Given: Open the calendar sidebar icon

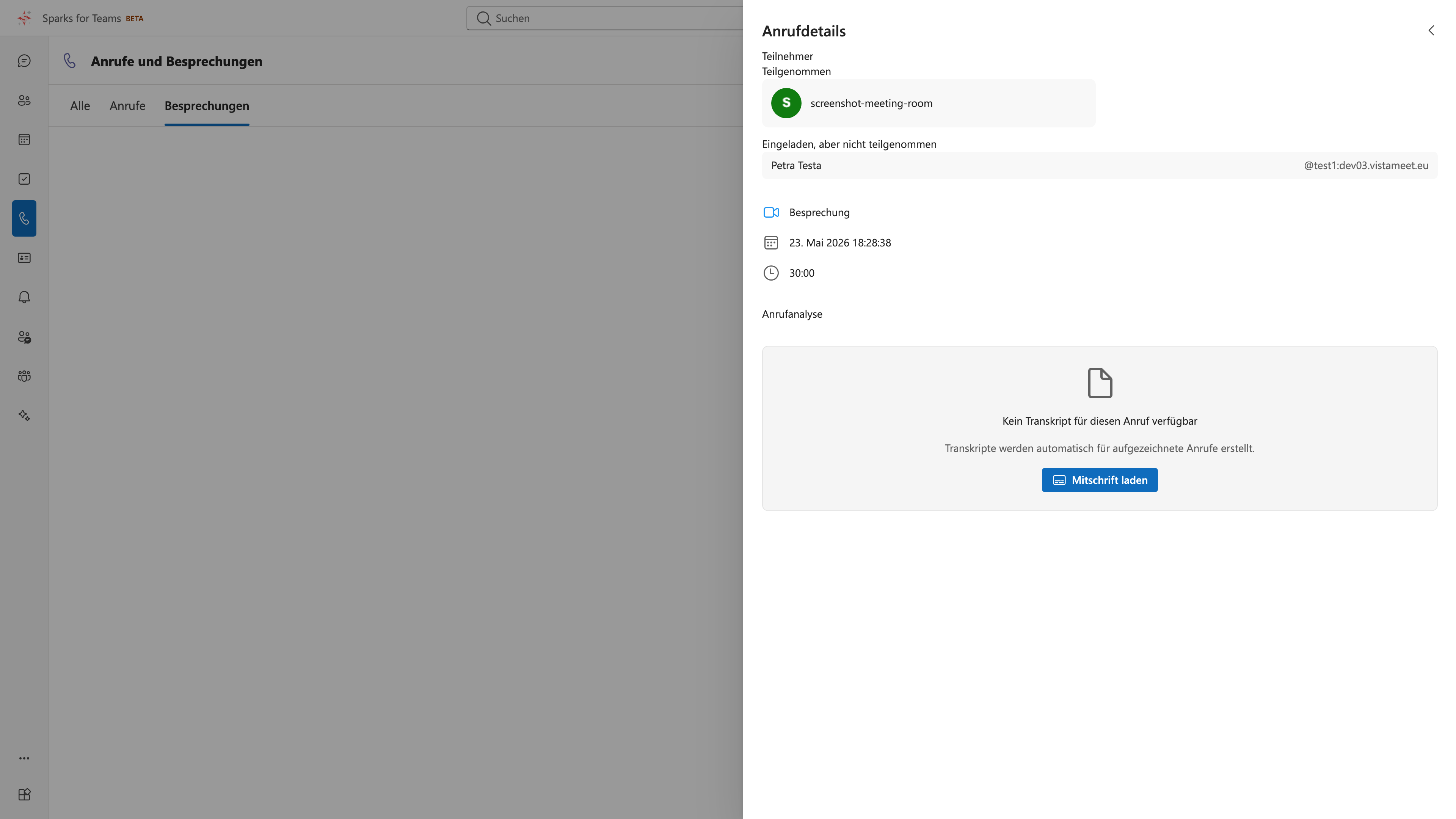Looking at the screenshot, I should point(24,140).
